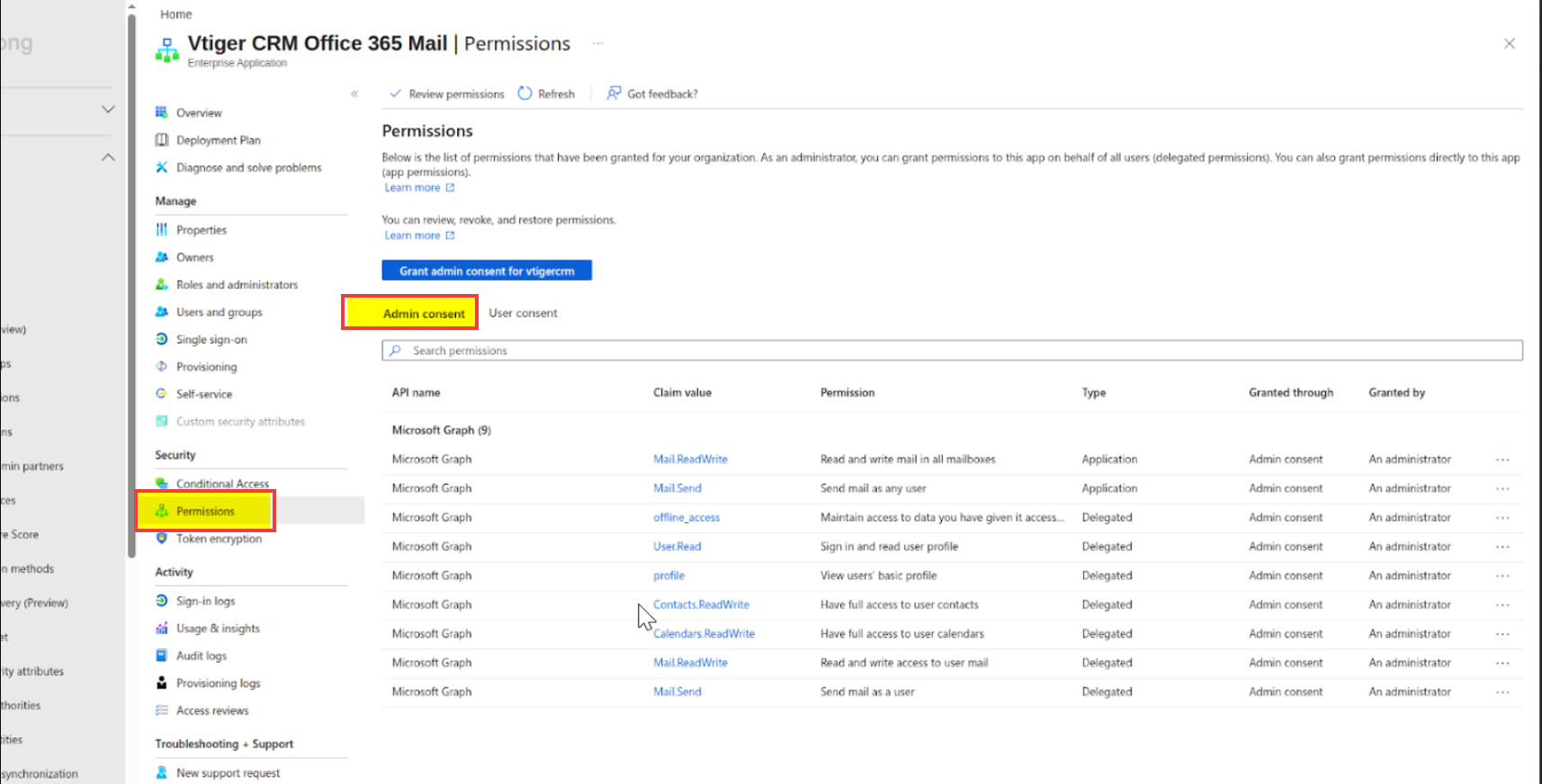This screenshot has width=1542, height=784.
Task: Click the Search permissions input field
Action: [952, 351]
